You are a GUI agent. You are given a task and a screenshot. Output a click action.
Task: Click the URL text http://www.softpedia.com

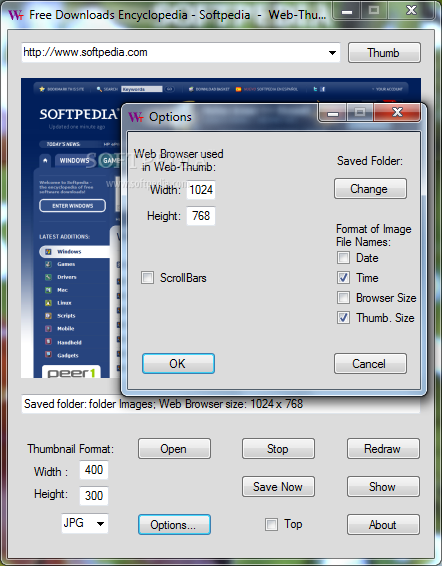(85, 52)
